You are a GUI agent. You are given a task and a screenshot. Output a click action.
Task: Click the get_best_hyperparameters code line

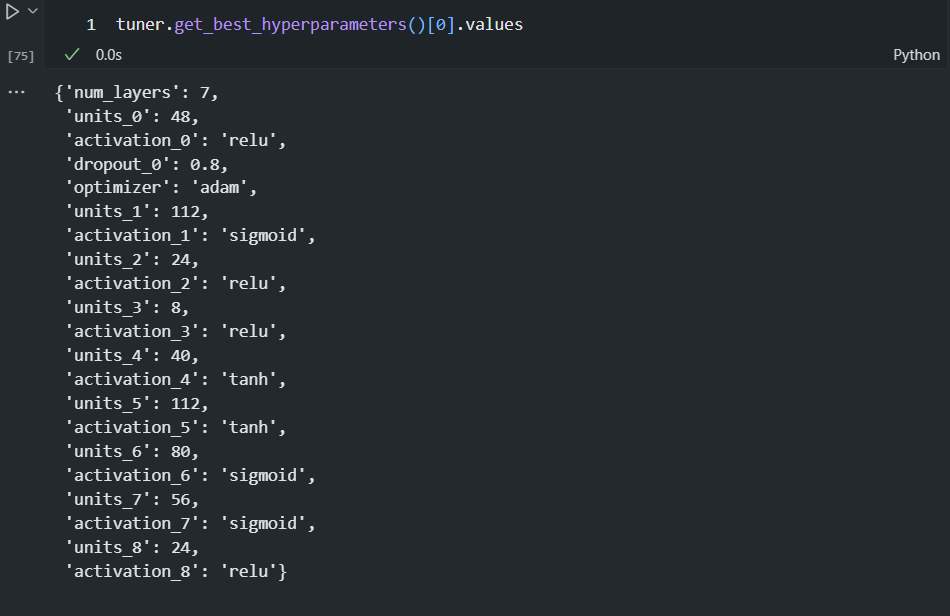pyautogui.click(x=319, y=25)
